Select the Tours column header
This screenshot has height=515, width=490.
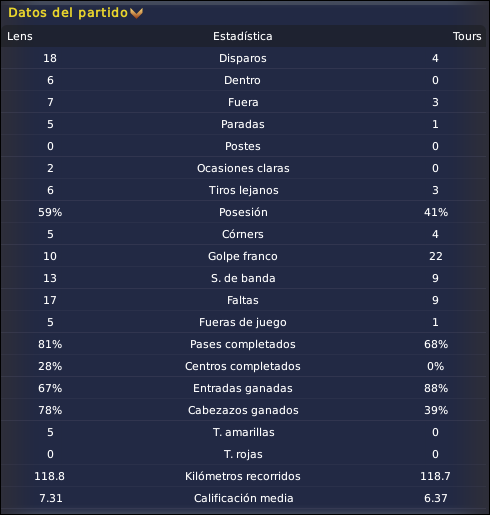point(467,36)
